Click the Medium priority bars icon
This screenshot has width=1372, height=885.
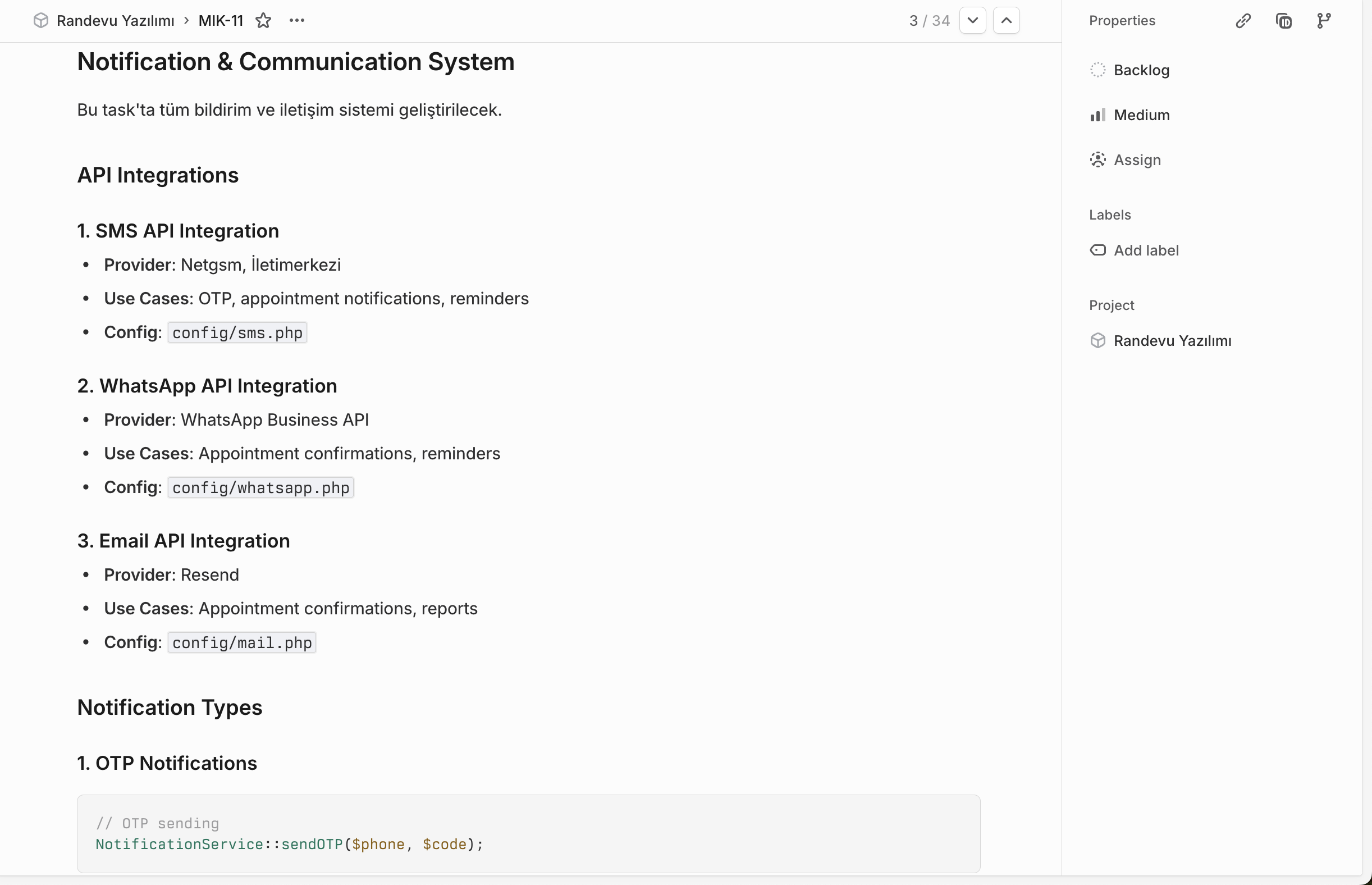1098,115
